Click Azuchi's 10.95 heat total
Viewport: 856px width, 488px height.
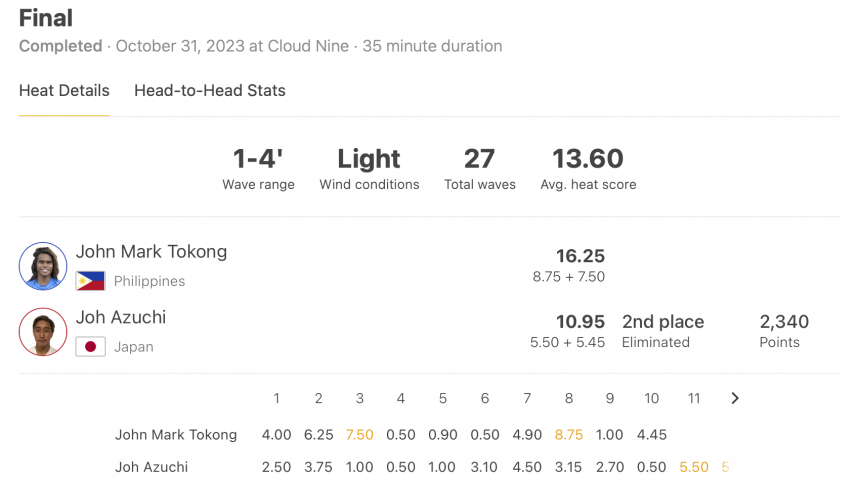click(x=580, y=322)
